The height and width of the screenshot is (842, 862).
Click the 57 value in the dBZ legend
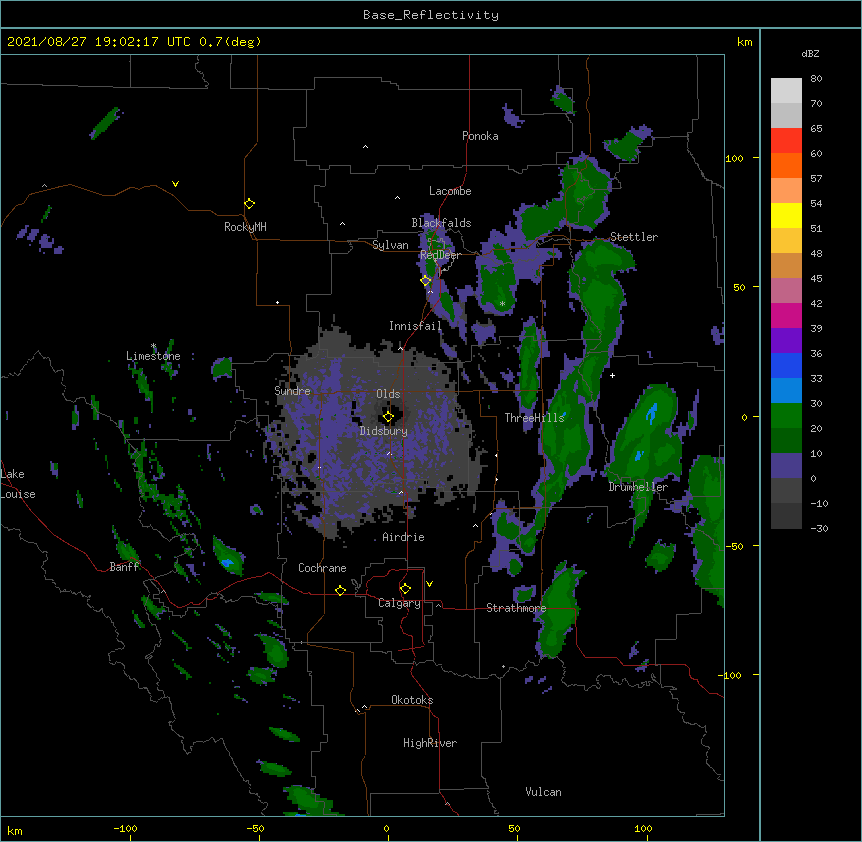(x=816, y=179)
